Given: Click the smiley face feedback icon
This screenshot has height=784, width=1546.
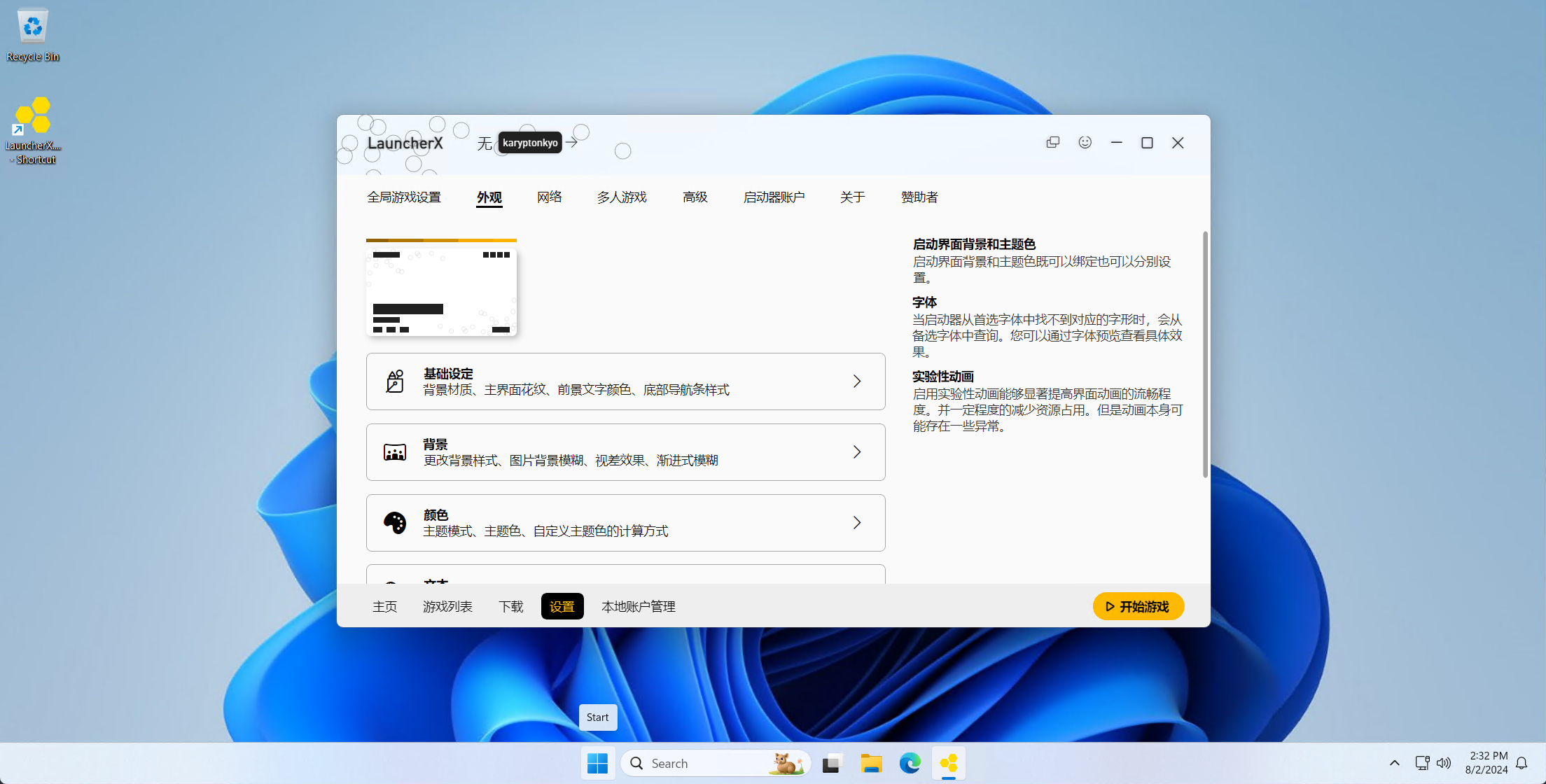Looking at the screenshot, I should pyautogui.click(x=1085, y=142).
